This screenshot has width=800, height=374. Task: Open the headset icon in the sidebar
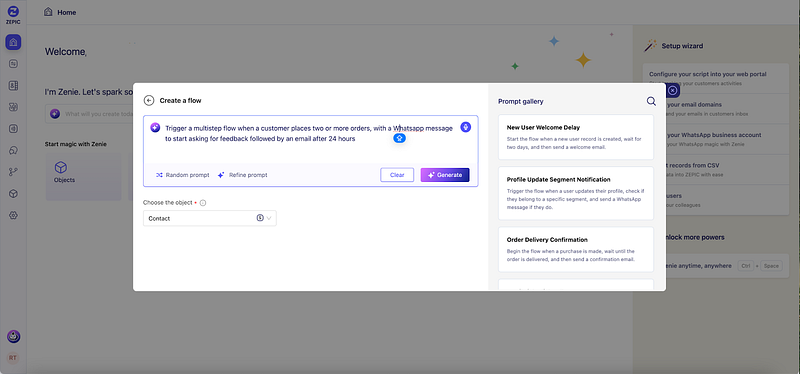pos(13,151)
